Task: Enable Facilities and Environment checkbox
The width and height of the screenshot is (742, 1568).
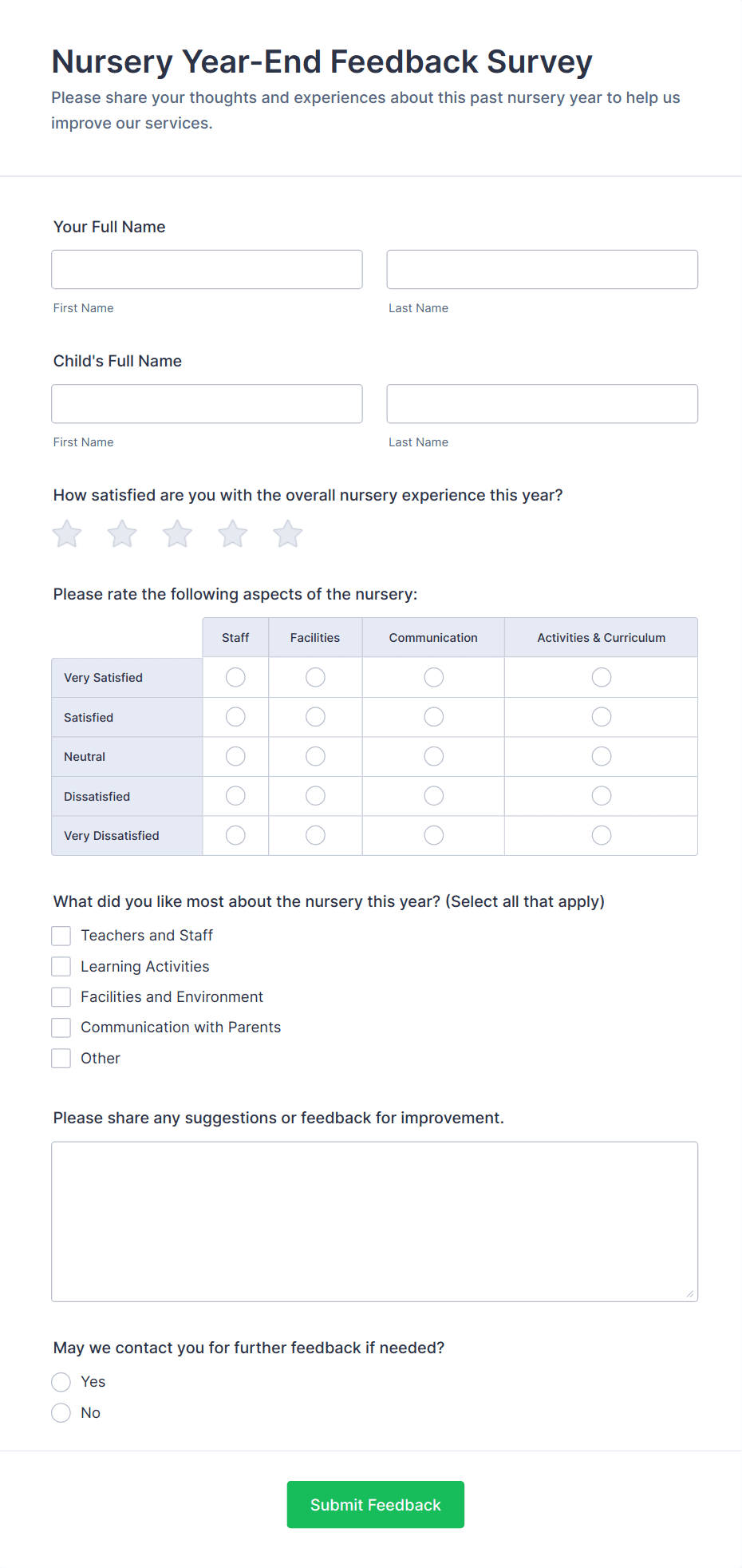Action: 61,997
